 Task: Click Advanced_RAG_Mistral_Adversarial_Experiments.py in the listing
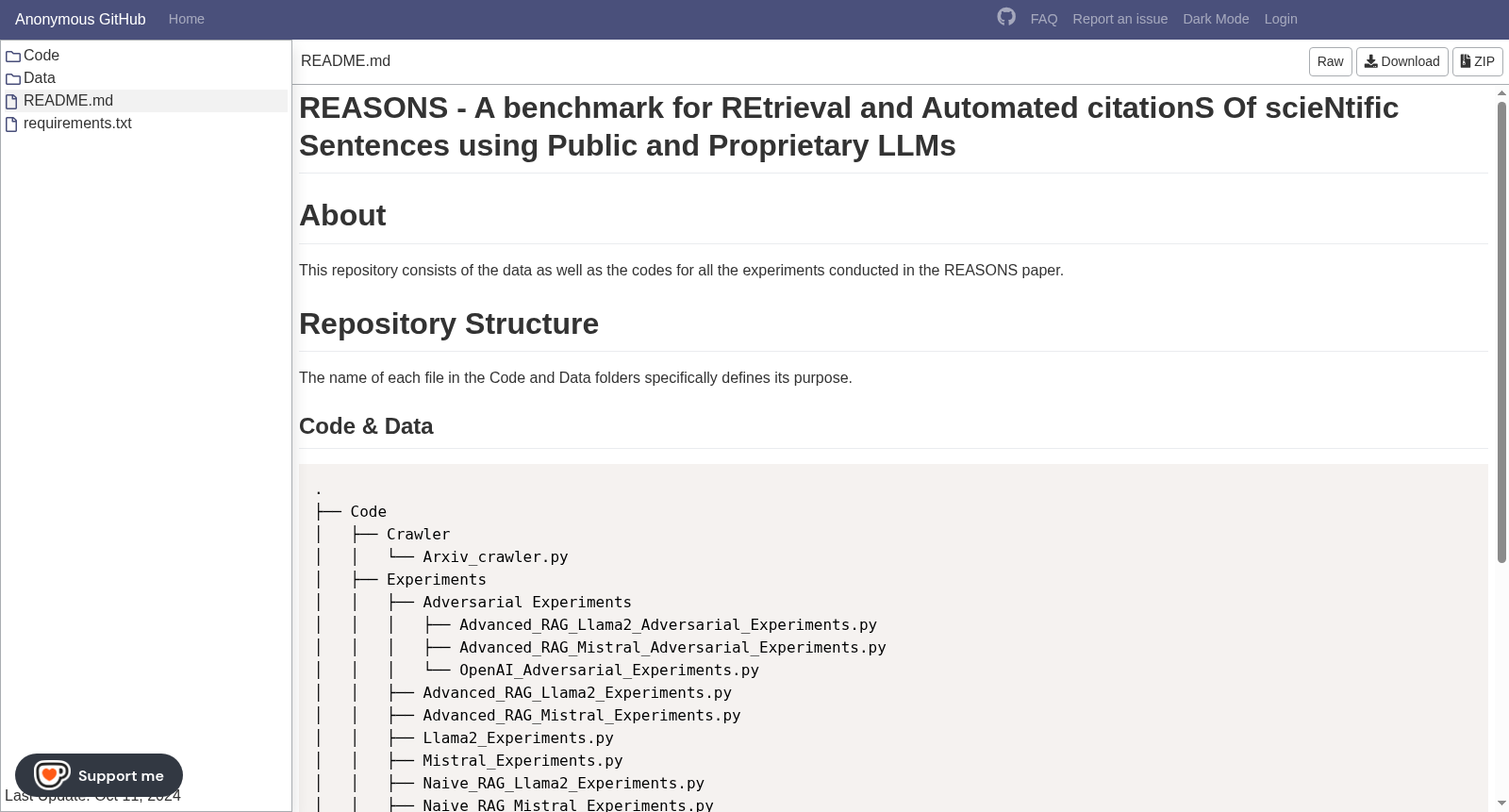click(x=672, y=647)
